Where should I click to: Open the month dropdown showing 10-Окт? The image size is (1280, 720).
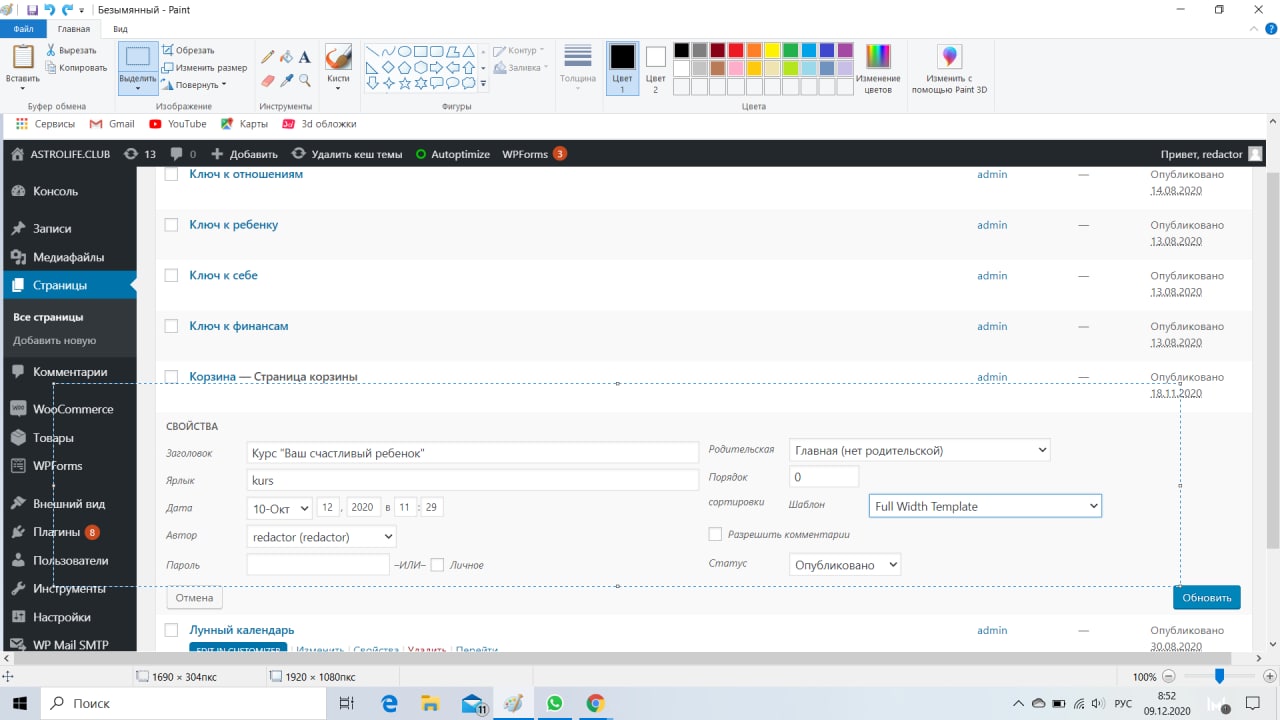(x=279, y=508)
